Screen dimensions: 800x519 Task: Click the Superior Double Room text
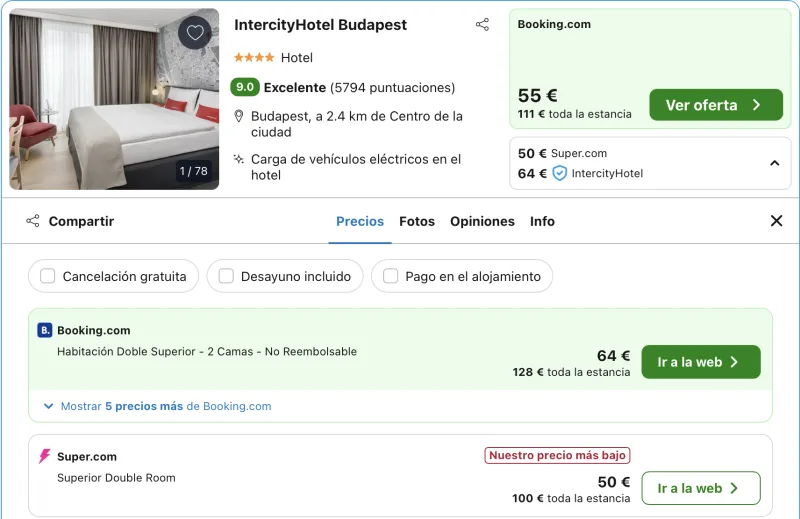116,478
